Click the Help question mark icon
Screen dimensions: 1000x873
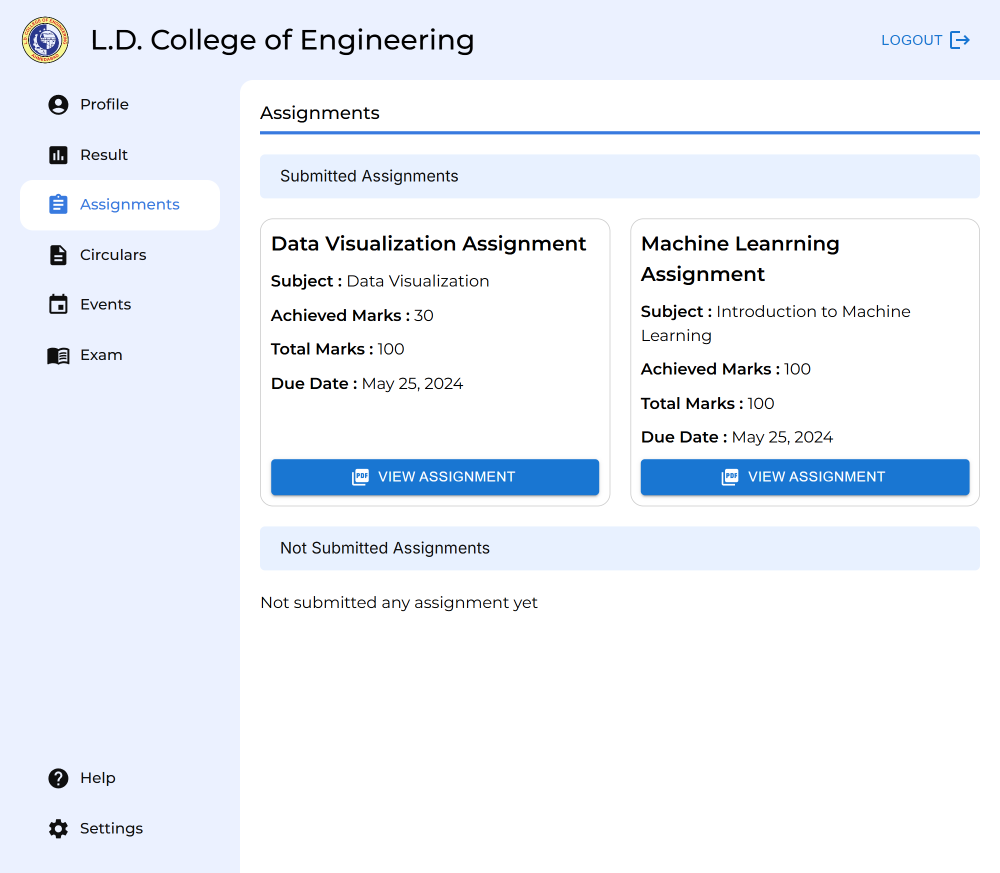(x=58, y=779)
